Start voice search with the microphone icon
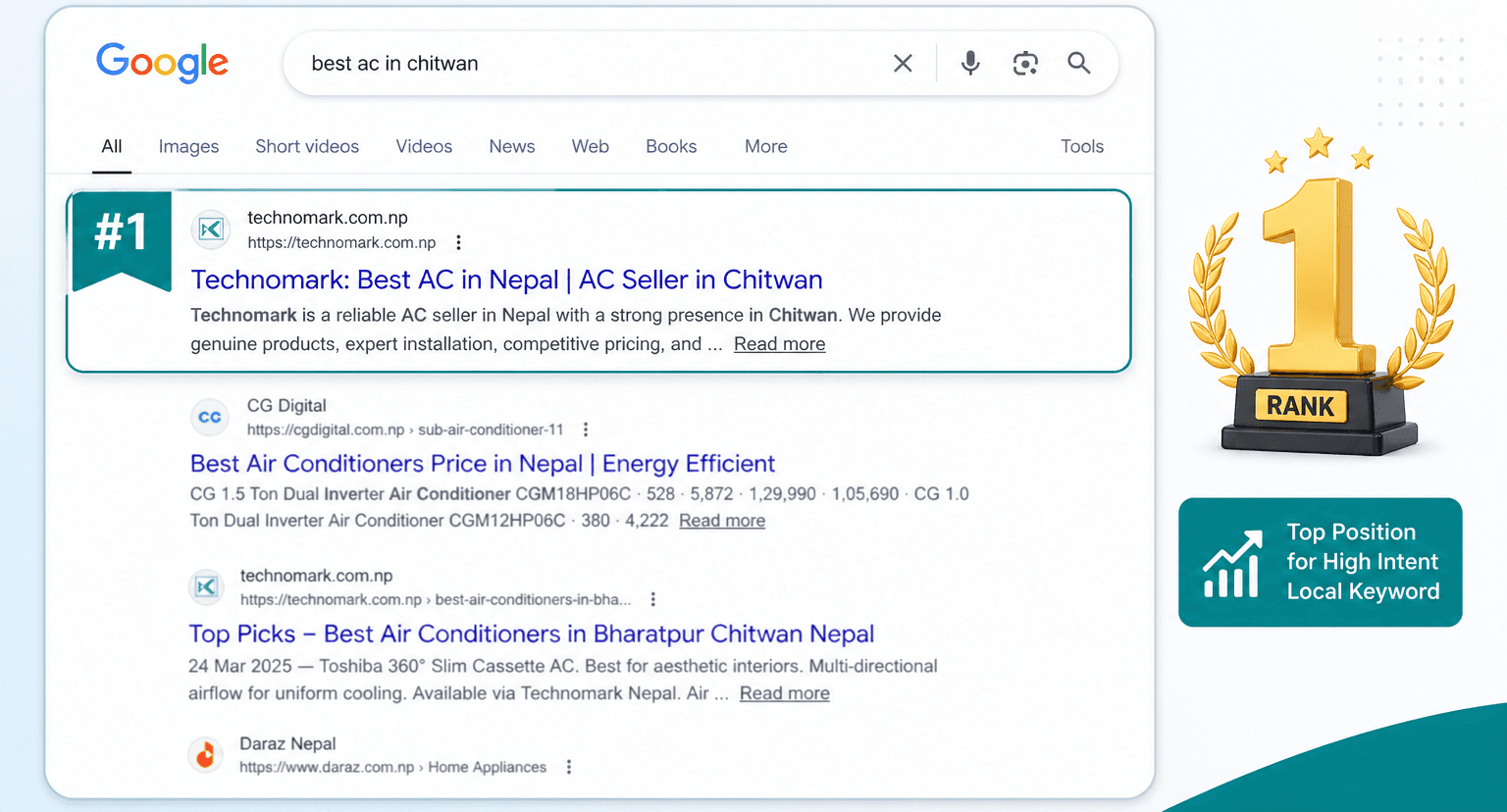The image size is (1507, 812). [x=970, y=63]
